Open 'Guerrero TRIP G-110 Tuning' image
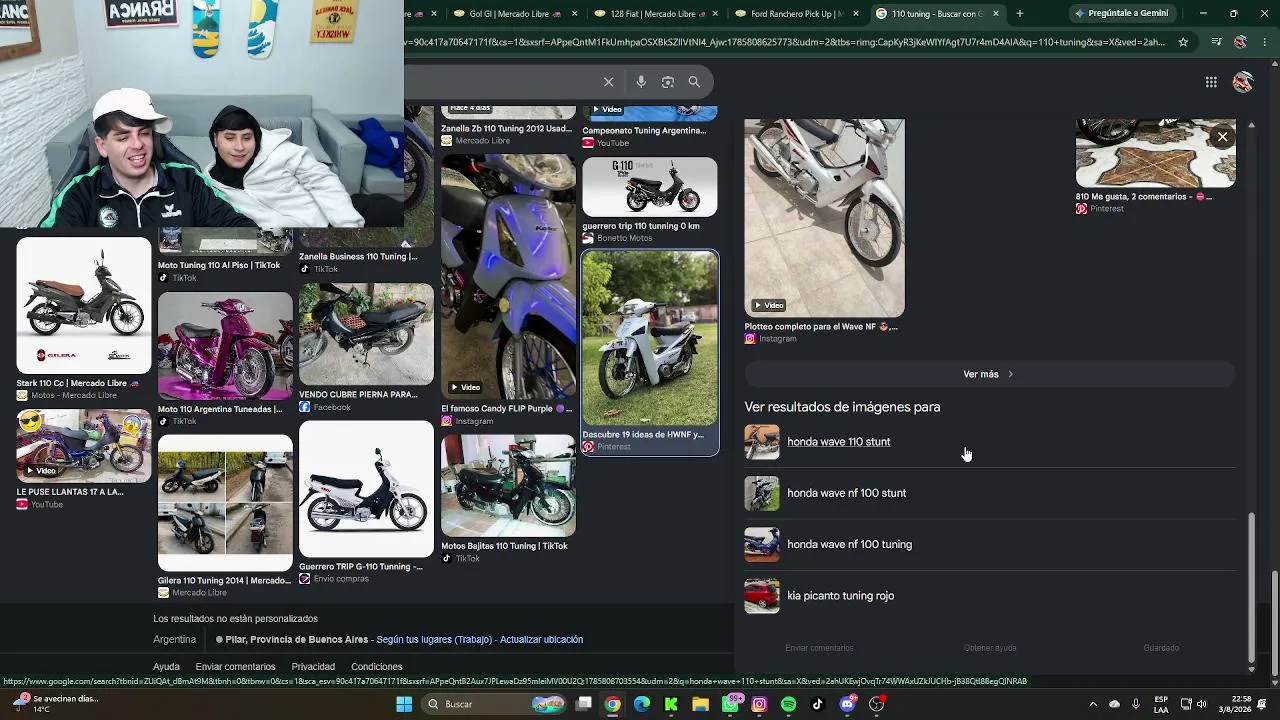The width and height of the screenshot is (1280, 720). (366, 489)
